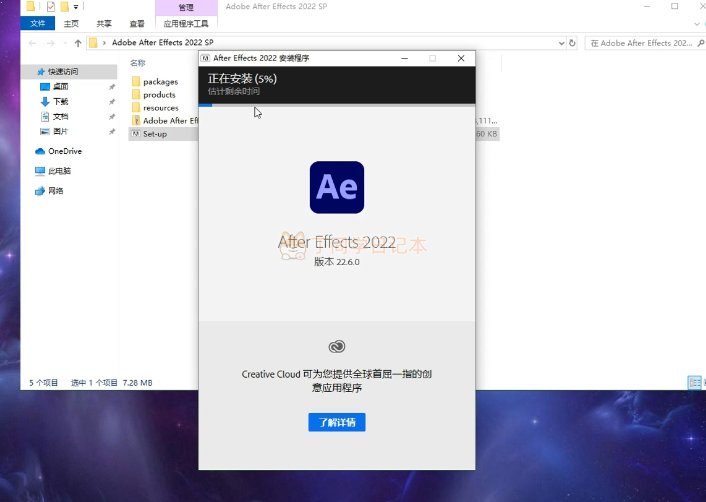Go to 下载 quick access folder
Viewport: 706px width, 502px height.
(60, 102)
